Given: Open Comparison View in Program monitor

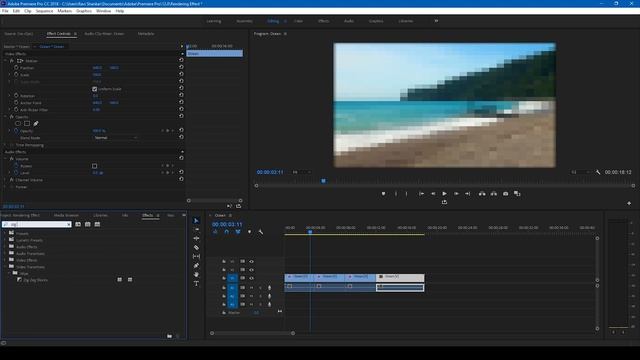Looking at the screenshot, I should click(x=517, y=194).
